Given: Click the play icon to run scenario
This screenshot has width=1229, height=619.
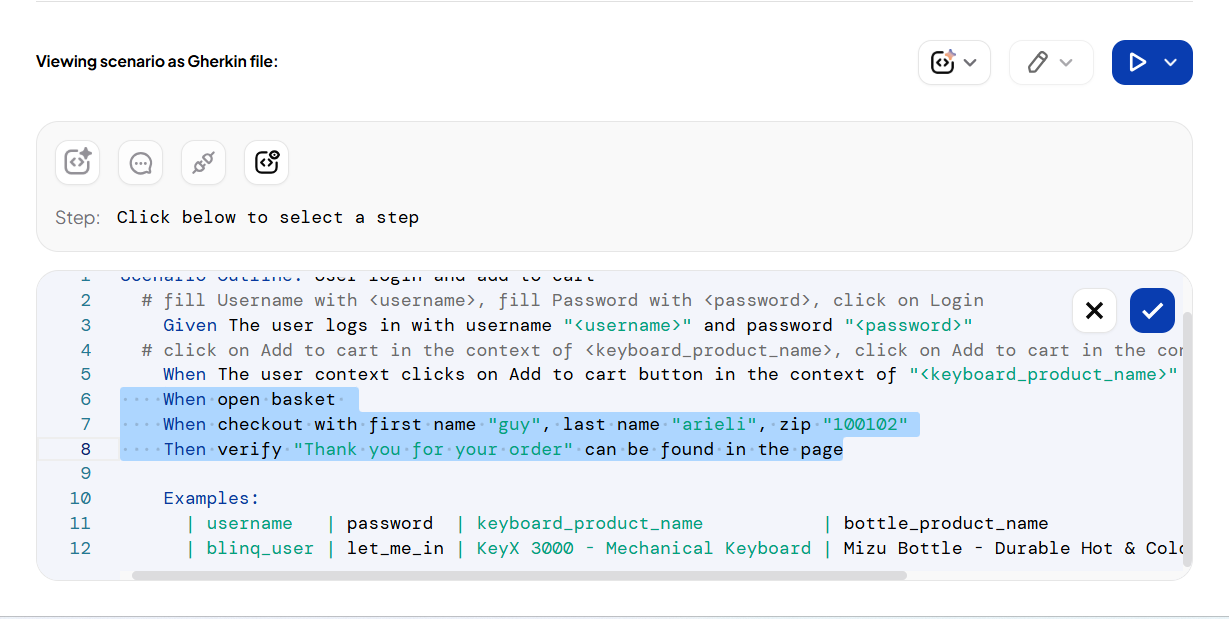Looking at the screenshot, I should 1137,63.
